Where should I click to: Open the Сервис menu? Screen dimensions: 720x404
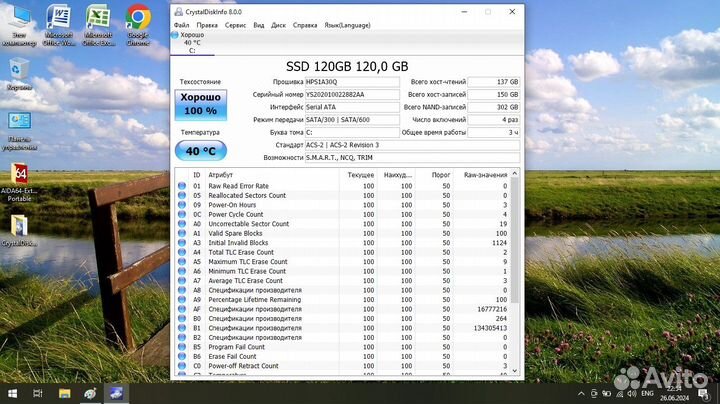235,25
